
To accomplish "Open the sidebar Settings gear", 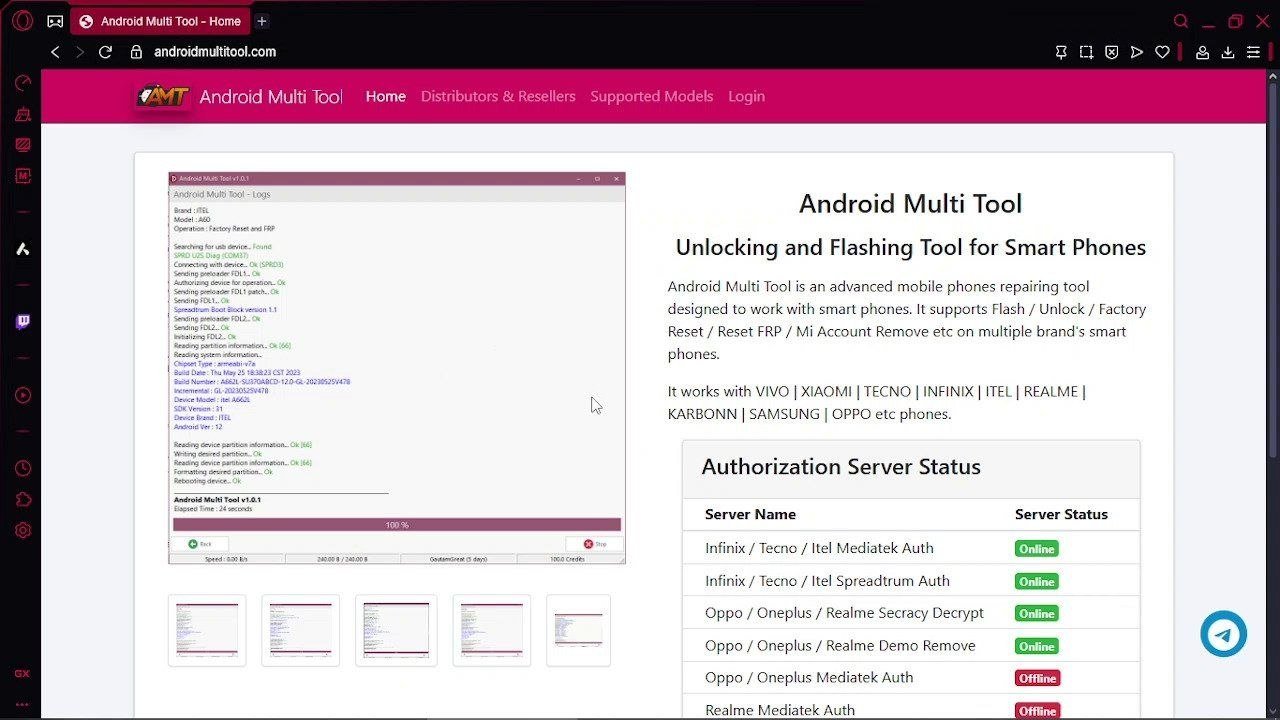I will (22, 531).
